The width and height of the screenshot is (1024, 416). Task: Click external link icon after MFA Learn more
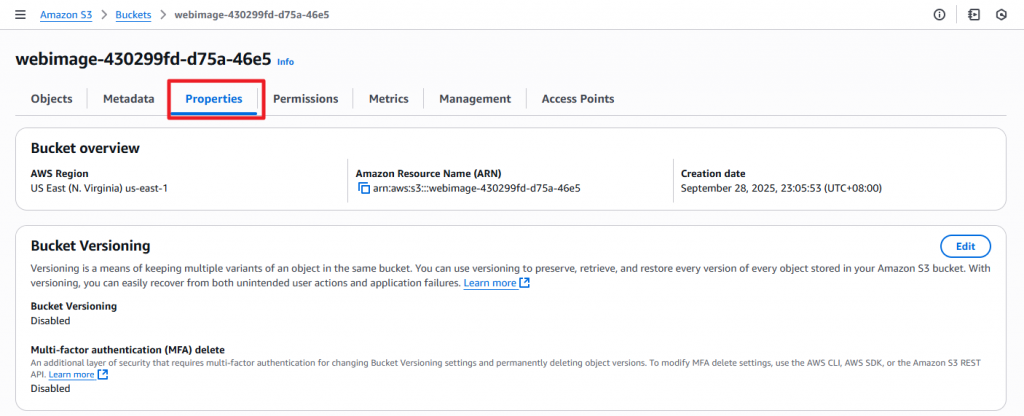[102, 375]
